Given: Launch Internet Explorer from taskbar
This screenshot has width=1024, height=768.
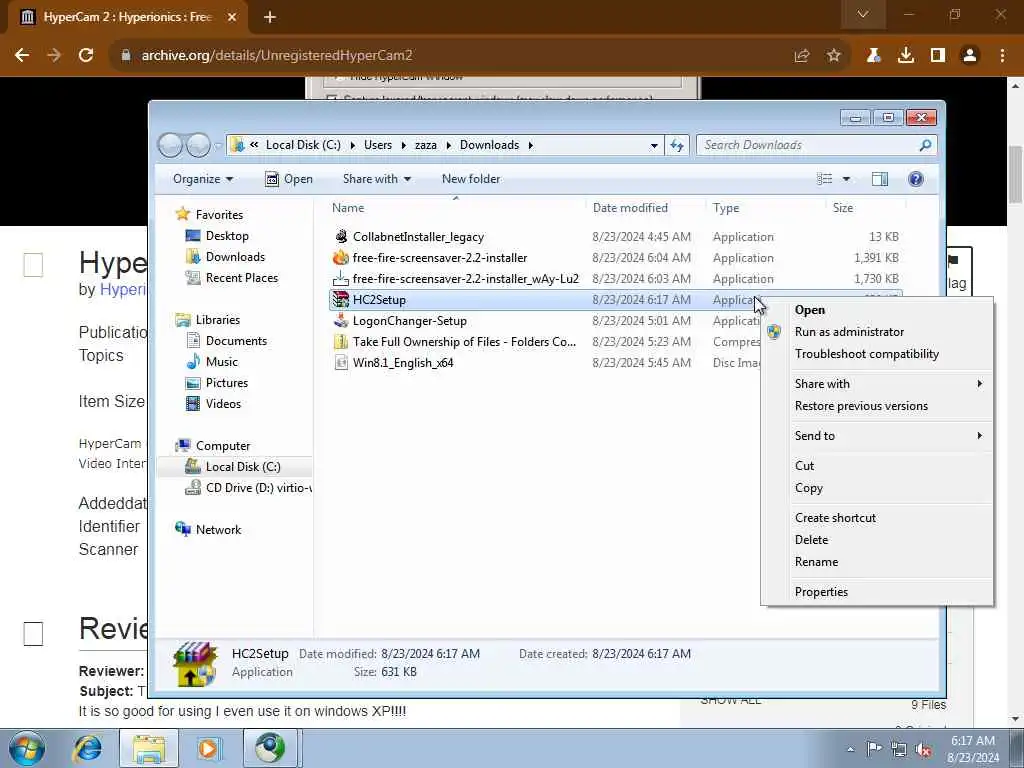Looking at the screenshot, I should (88, 748).
